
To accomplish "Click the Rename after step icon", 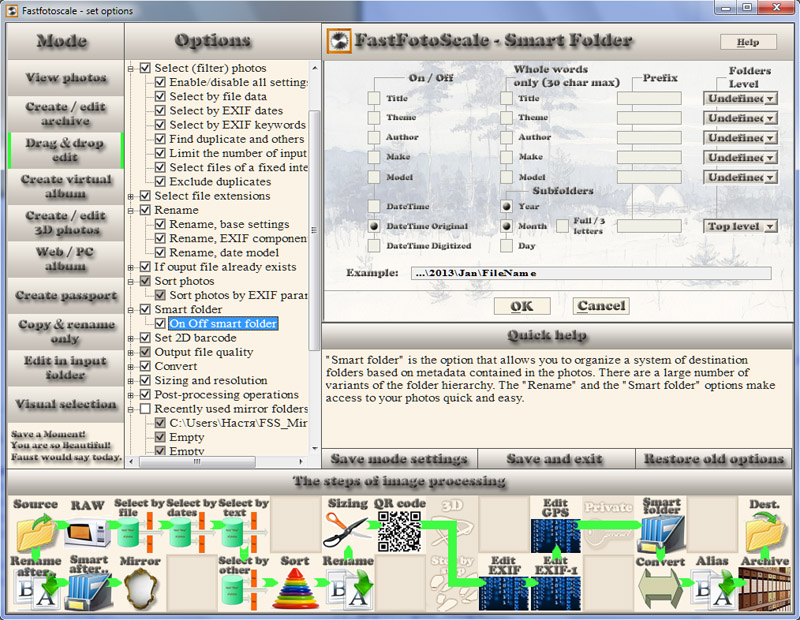I will [36, 590].
